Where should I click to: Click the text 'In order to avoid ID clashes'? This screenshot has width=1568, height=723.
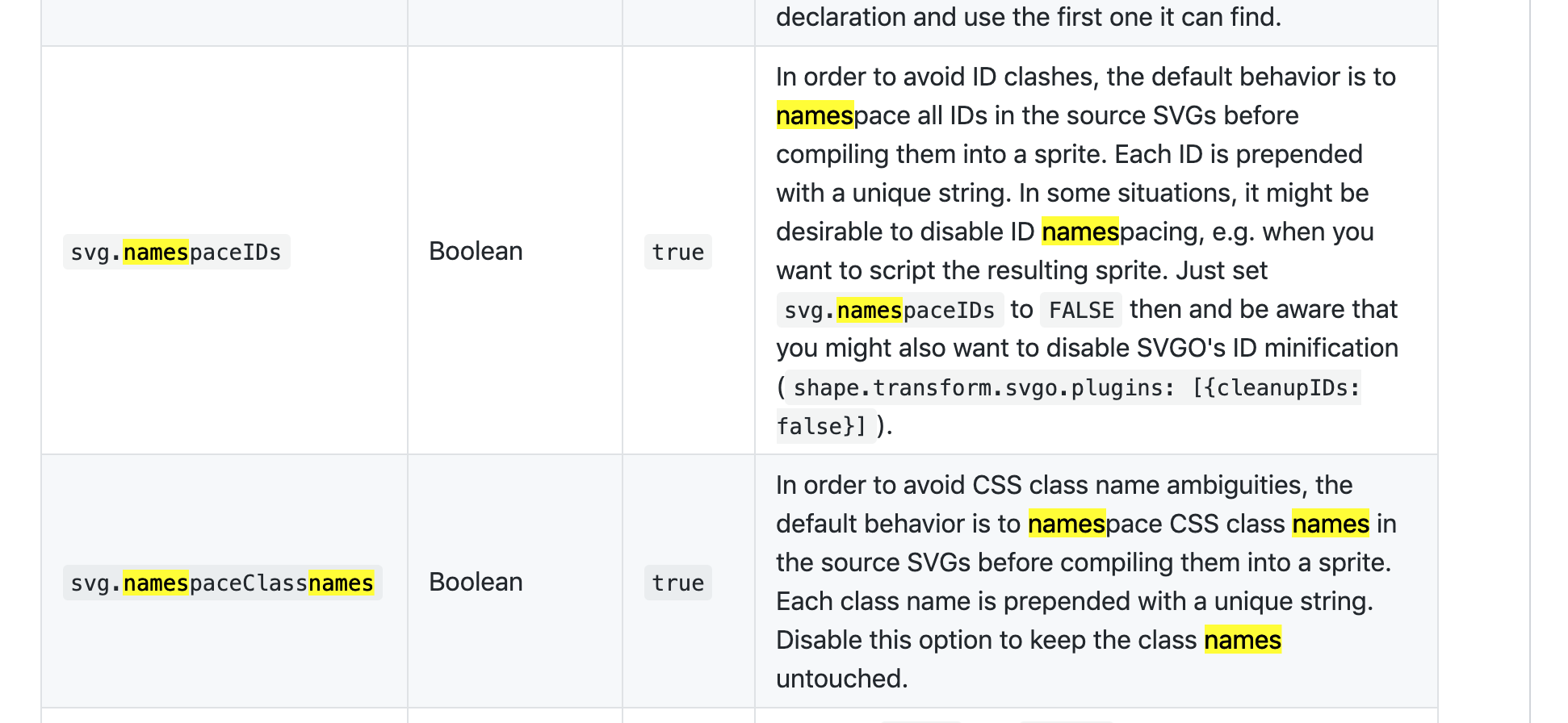934,77
